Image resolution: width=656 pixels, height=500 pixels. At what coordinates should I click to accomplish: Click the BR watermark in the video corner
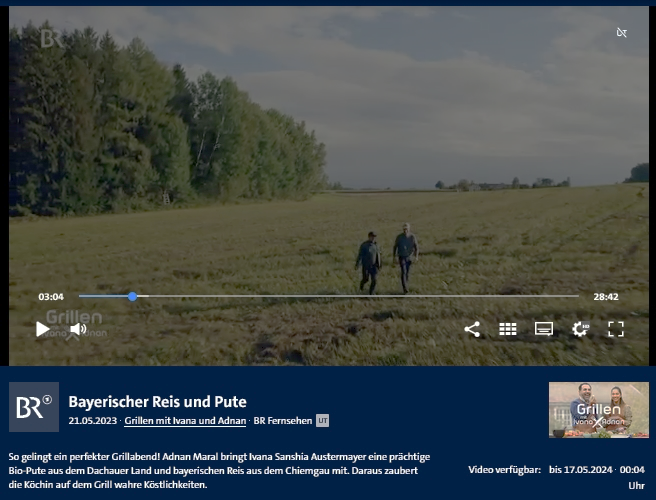pos(52,38)
